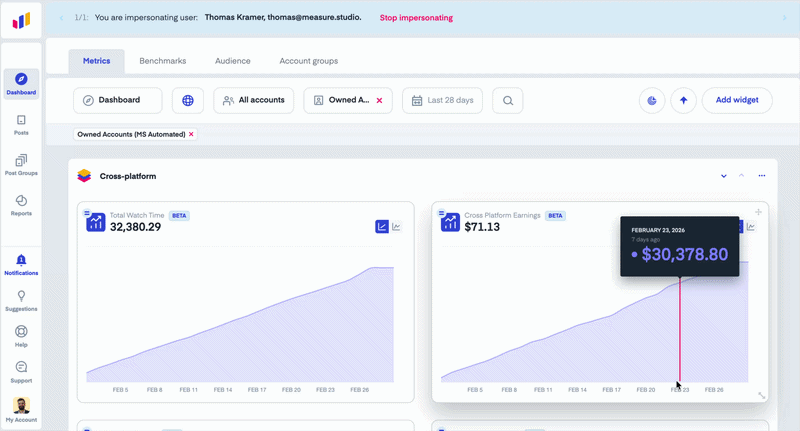Go to previous banner message arrow
800x431 pixels.
click(62, 18)
